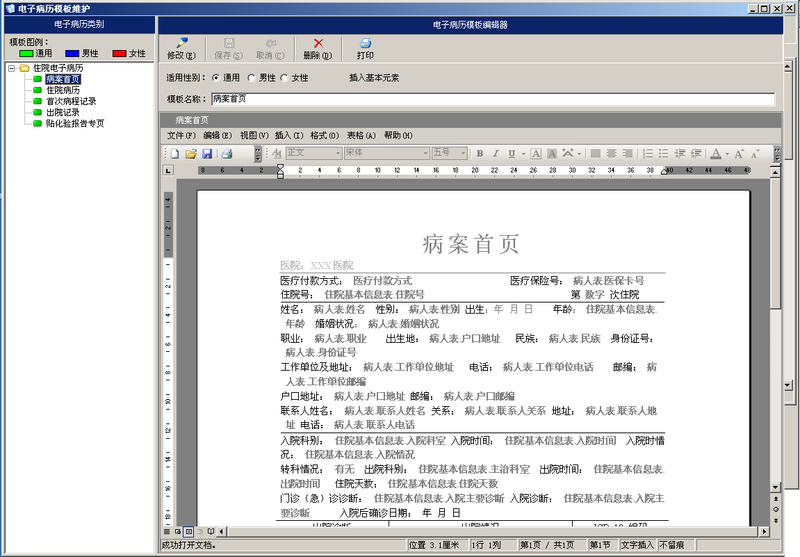Open the font color dropdown arrow
This screenshot has width=800, height=557.
tap(727, 153)
